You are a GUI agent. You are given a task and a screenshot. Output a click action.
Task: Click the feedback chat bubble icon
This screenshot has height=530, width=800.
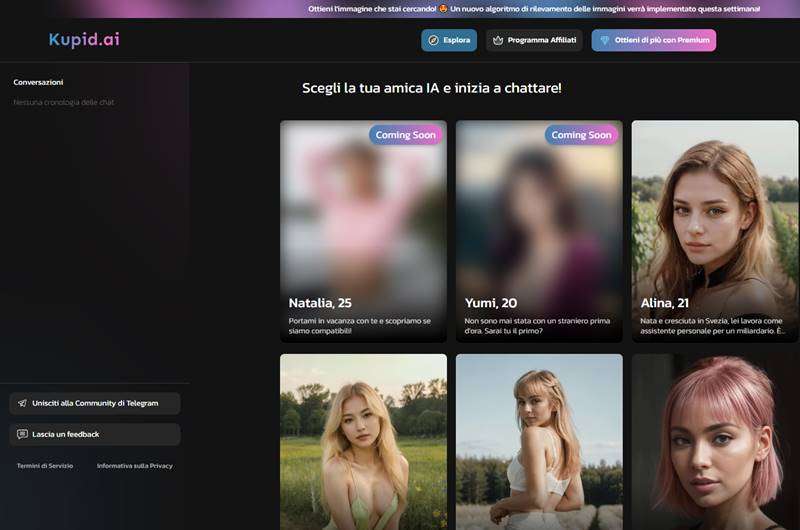(22, 434)
